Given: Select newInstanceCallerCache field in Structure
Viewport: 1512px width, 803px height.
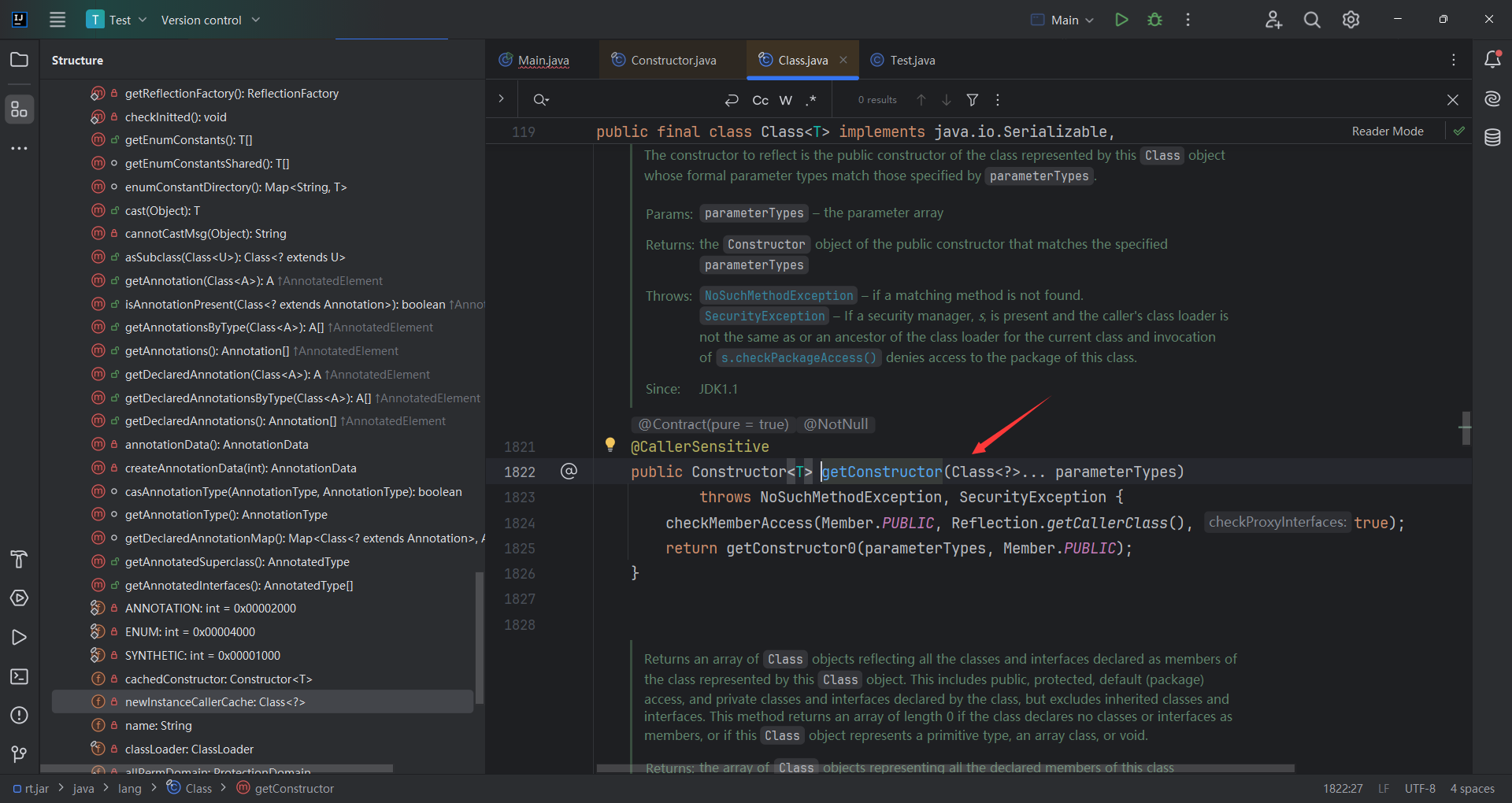Looking at the screenshot, I should coord(262,701).
